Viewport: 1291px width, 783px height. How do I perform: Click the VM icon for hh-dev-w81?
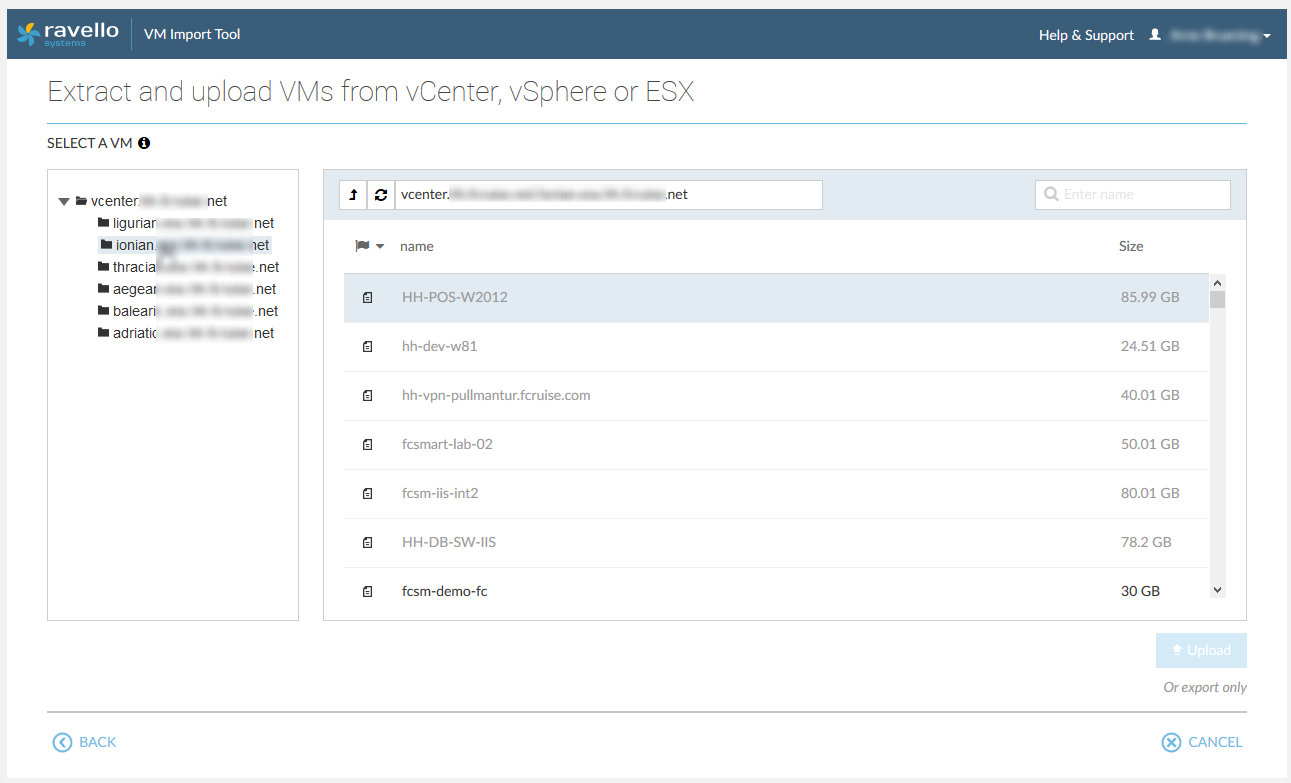(367, 347)
